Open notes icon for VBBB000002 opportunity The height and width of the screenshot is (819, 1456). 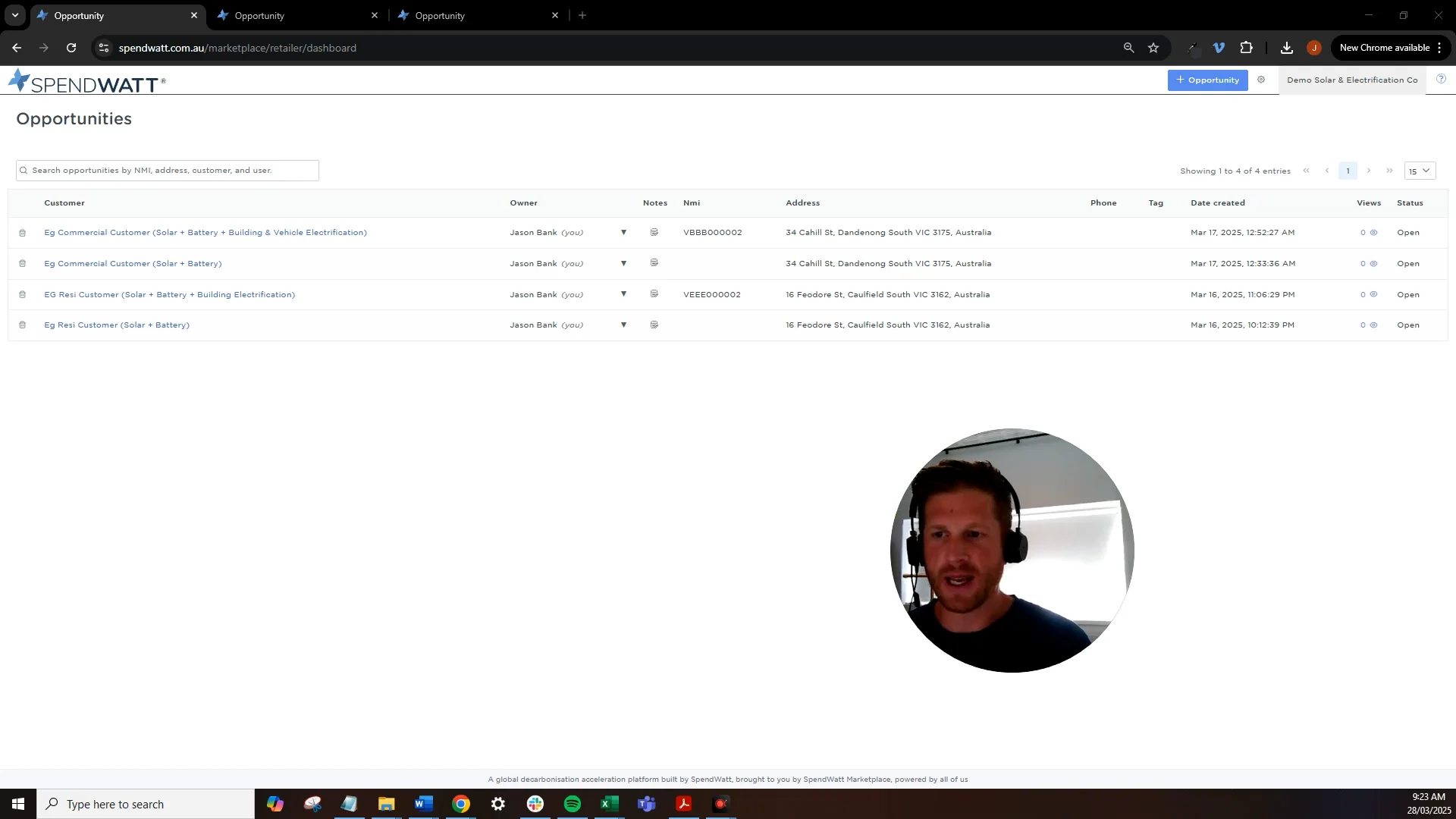654,233
